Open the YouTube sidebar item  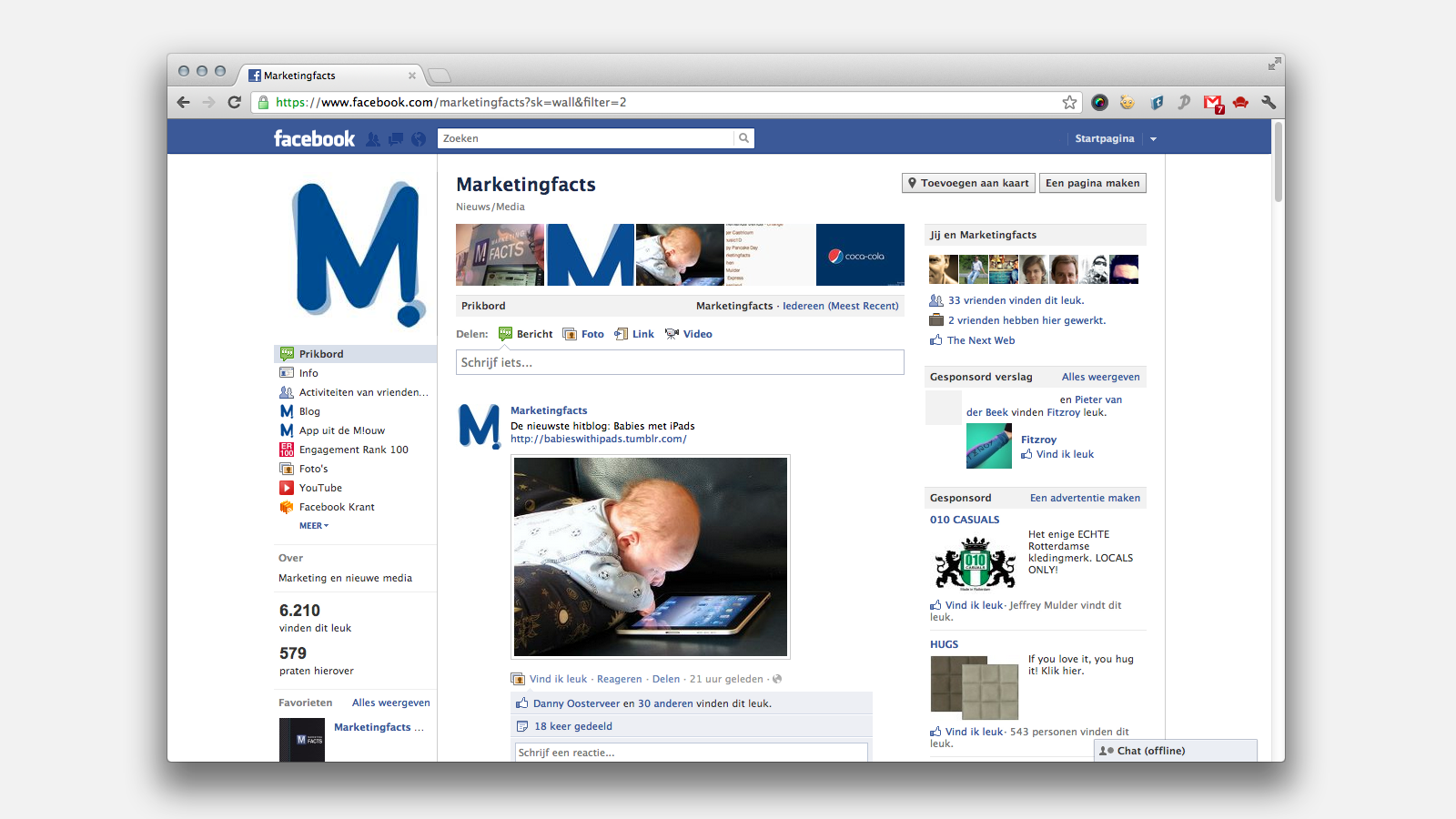pos(320,488)
